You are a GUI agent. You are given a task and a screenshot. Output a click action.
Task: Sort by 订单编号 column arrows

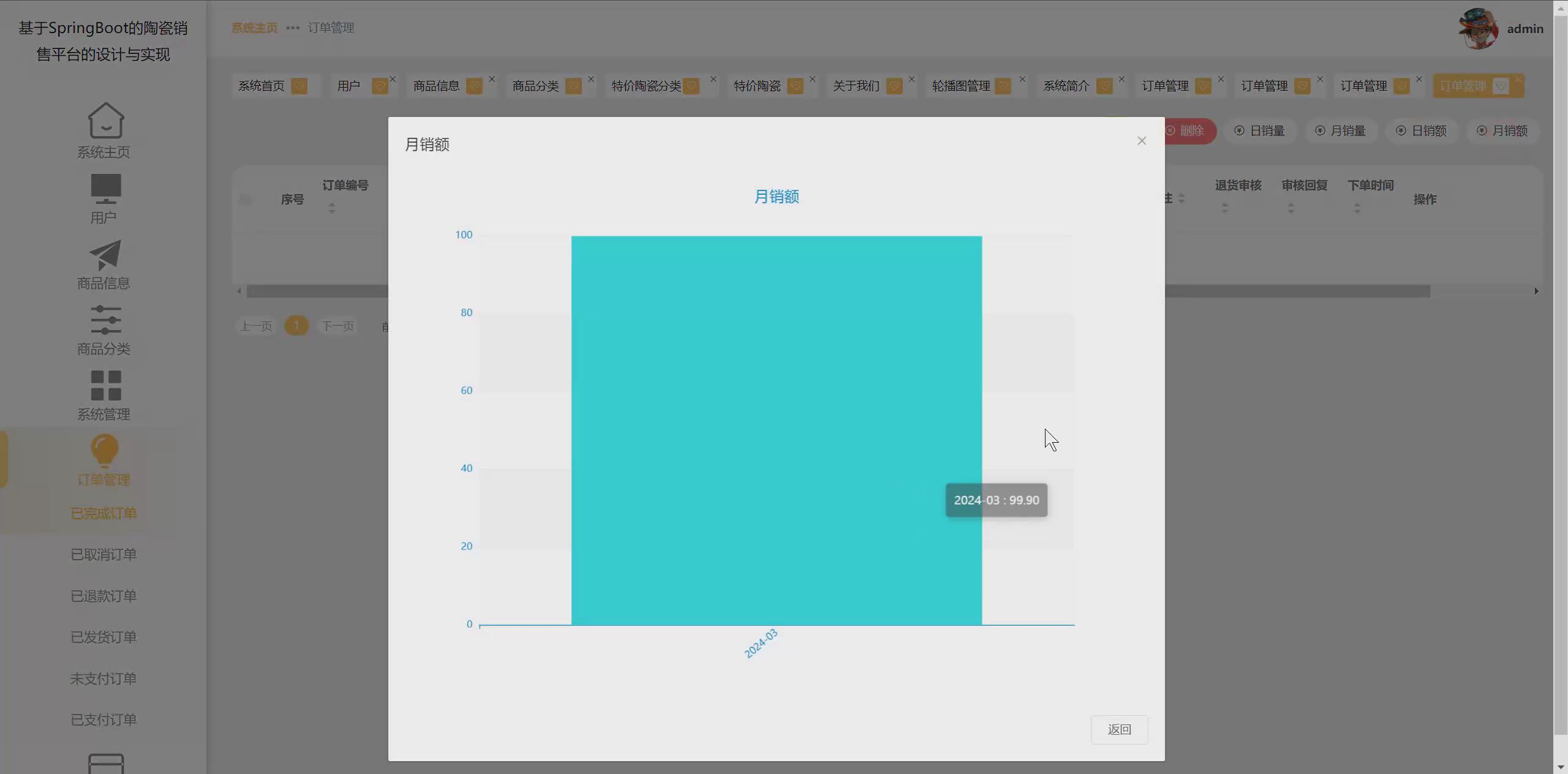pyautogui.click(x=331, y=208)
